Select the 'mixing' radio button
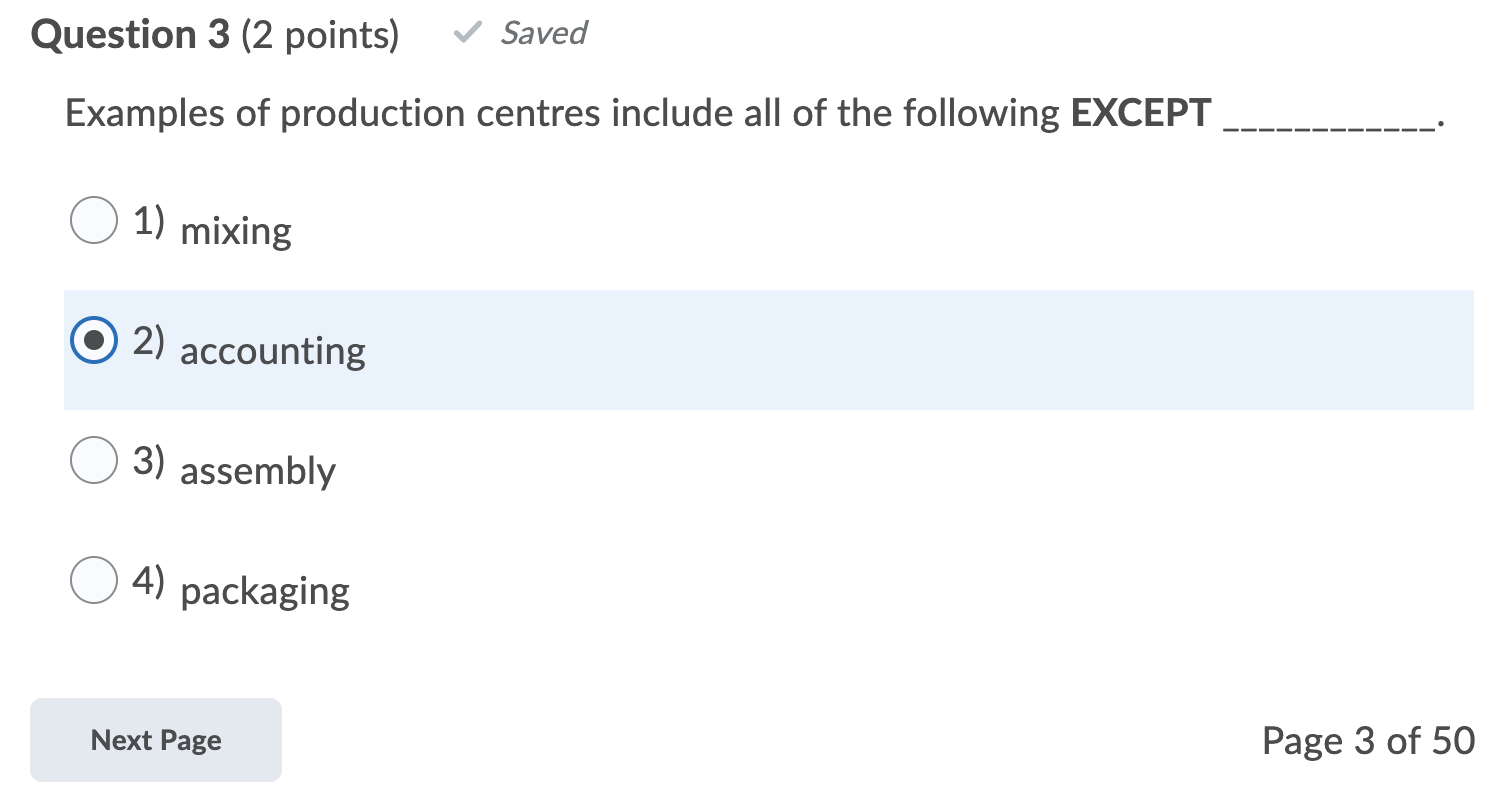1494x806 pixels. point(93,220)
